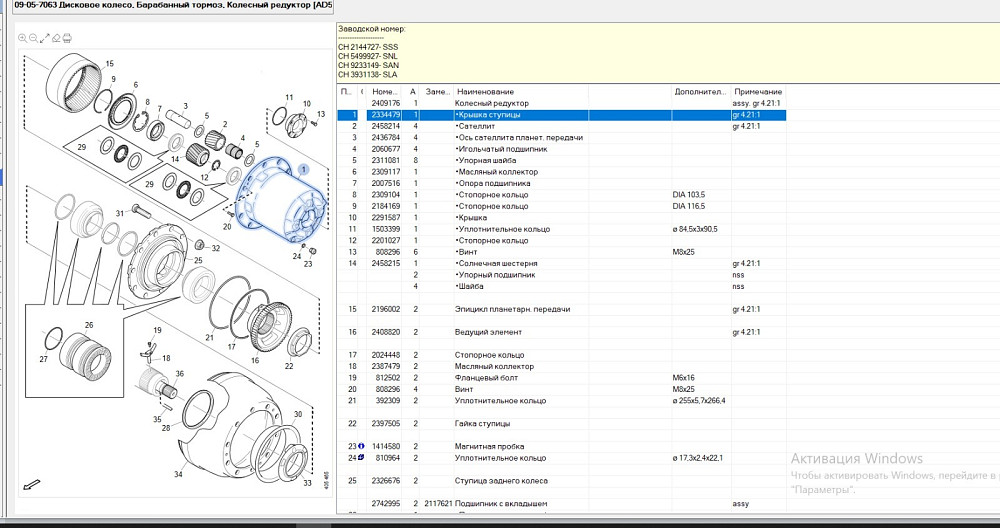The width and height of the screenshot is (1000, 528).
Task: Click the print diagram icon
Action: click(x=67, y=38)
